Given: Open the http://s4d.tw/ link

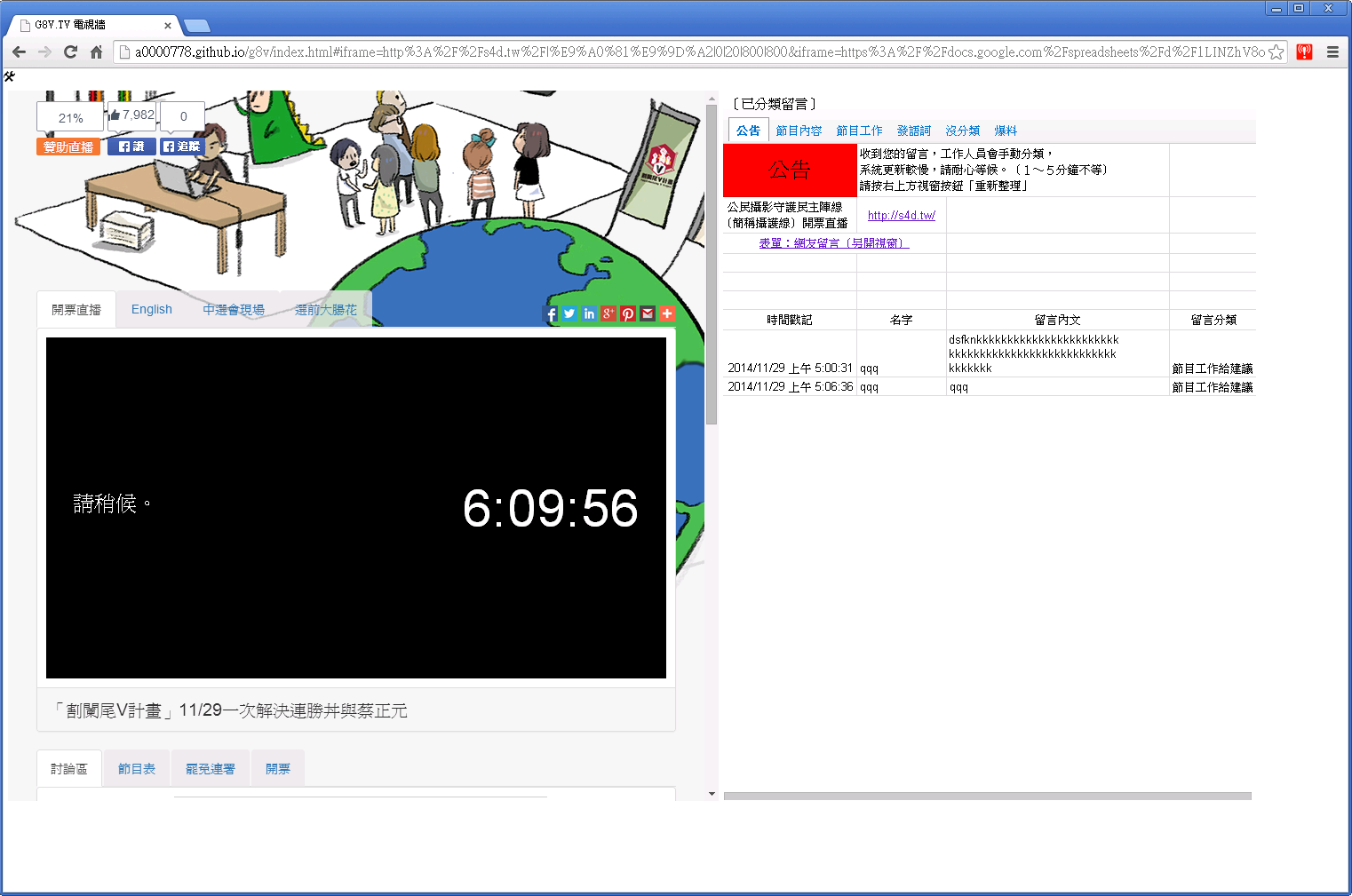Looking at the screenshot, I should [x=901, y=216].
